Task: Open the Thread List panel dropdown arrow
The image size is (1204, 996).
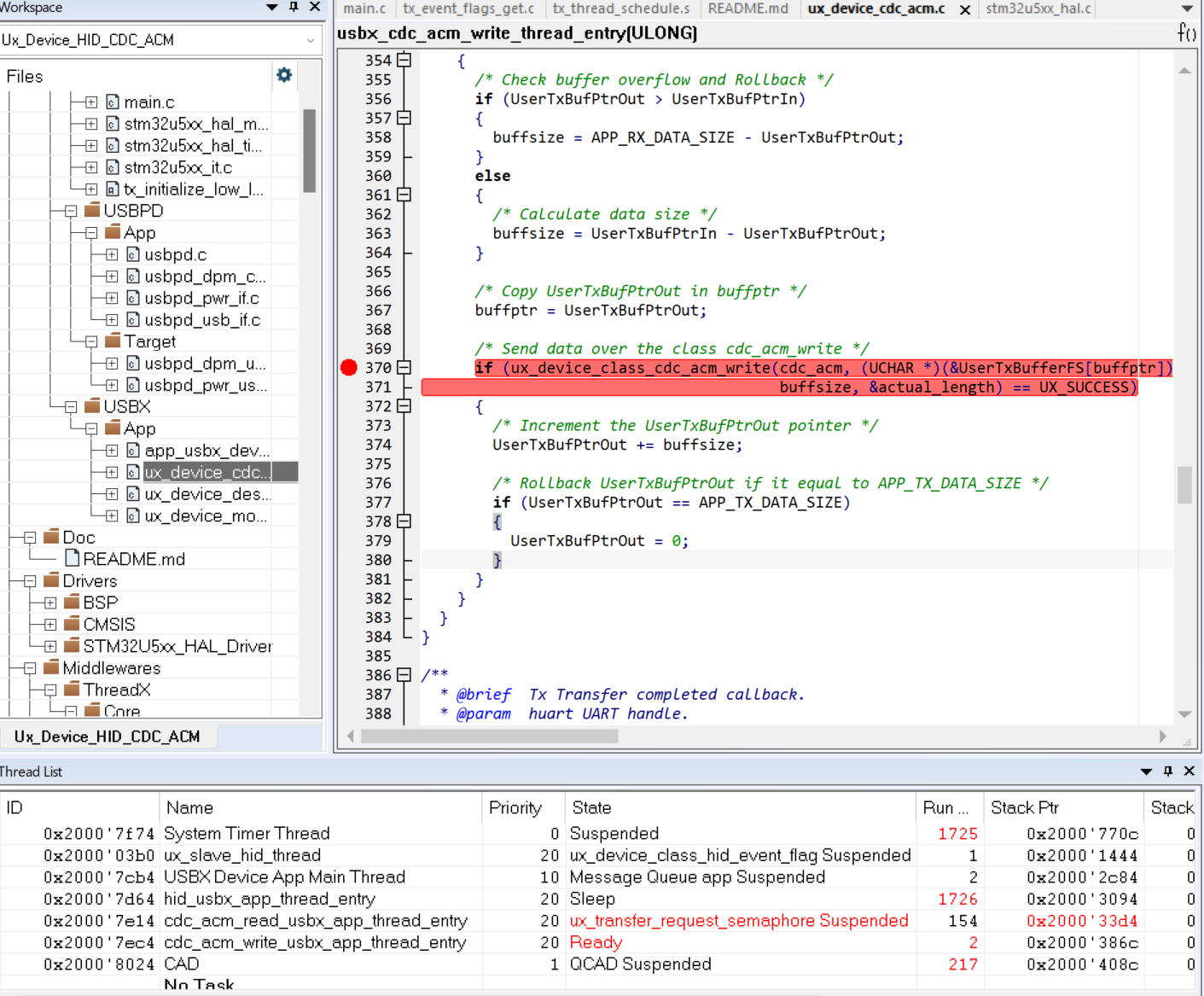Action: (x=1146, y=771)
